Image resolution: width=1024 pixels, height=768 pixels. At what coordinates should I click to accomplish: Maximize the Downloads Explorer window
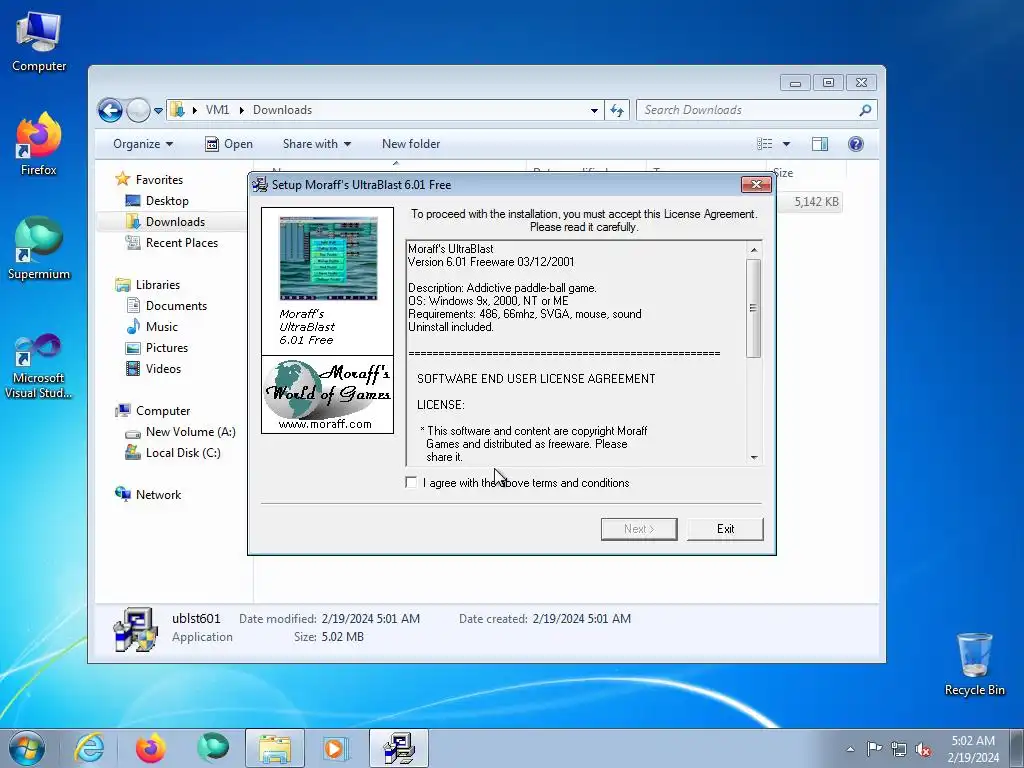(x=828, y=83)
